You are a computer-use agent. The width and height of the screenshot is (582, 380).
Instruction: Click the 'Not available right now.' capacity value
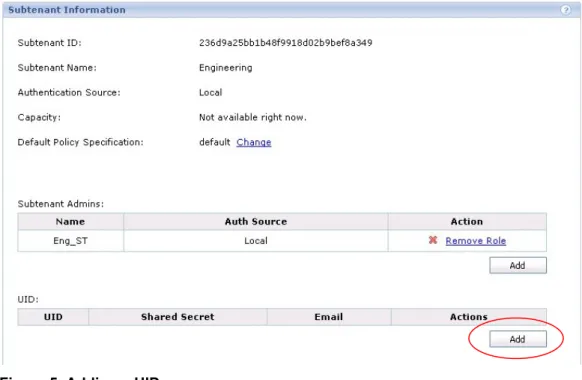coord(253,117)
